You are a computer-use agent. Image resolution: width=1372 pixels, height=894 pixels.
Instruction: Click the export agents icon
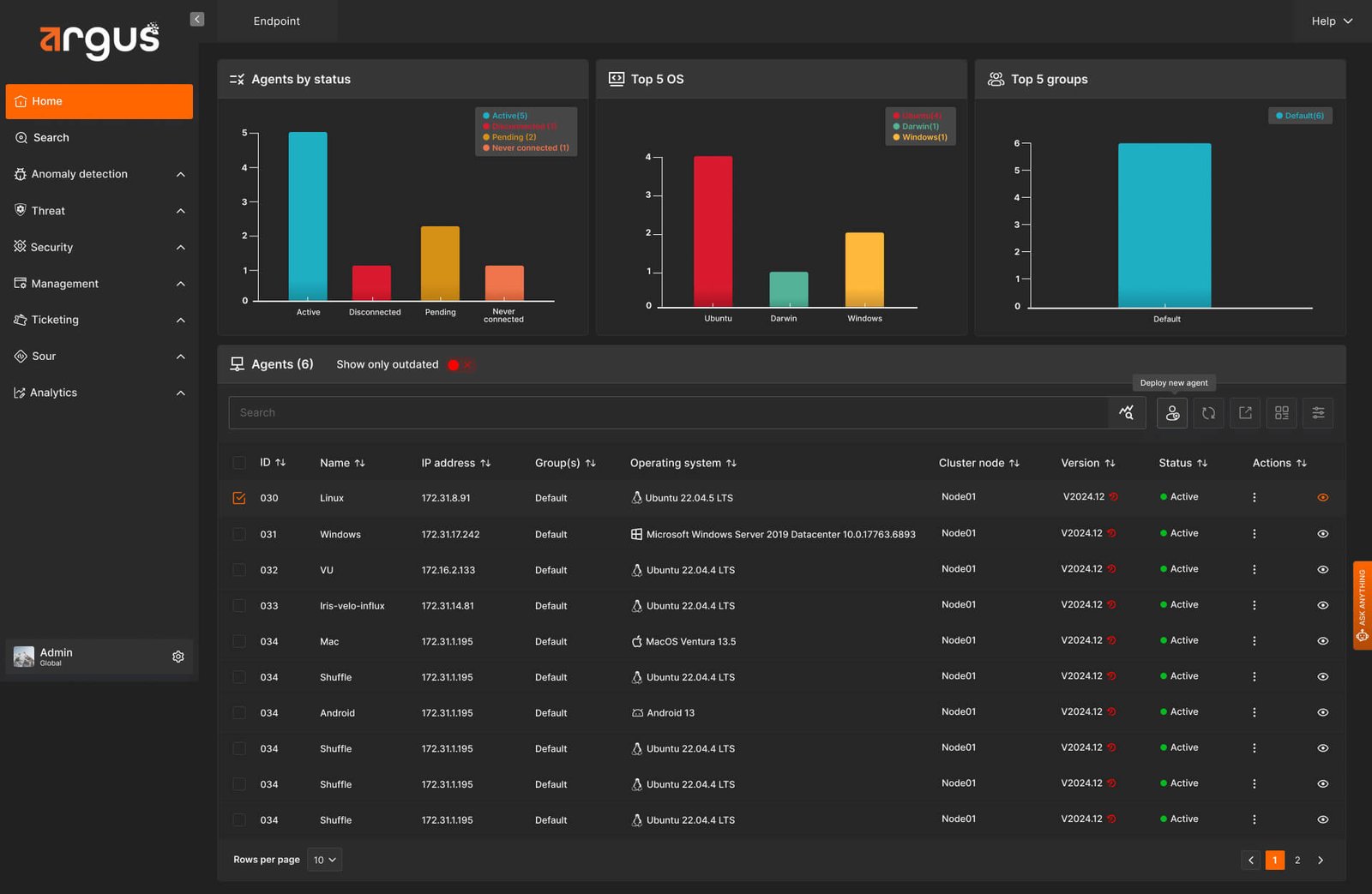tap(1245, 413)
